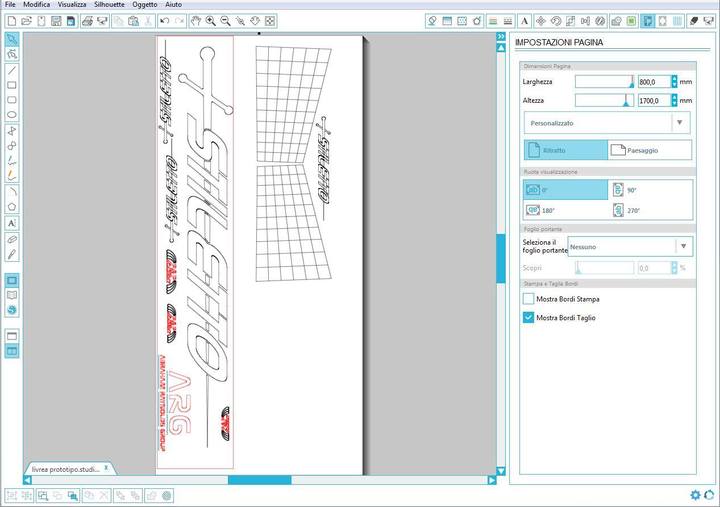Open the File menu
The height and width of the screenshot is (507, 720).
coord(10,4)
